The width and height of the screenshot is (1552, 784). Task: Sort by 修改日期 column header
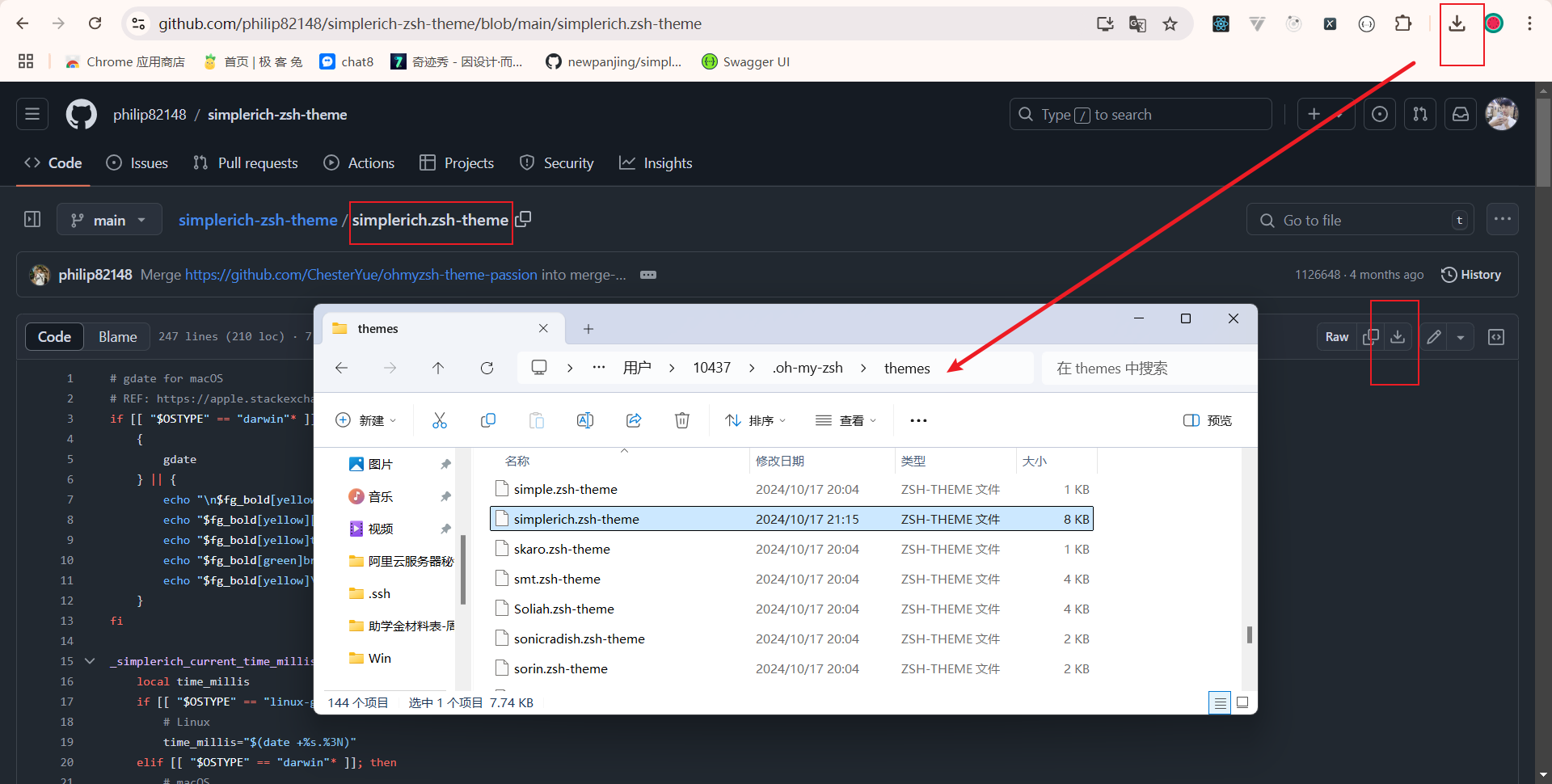pos(821,461)
